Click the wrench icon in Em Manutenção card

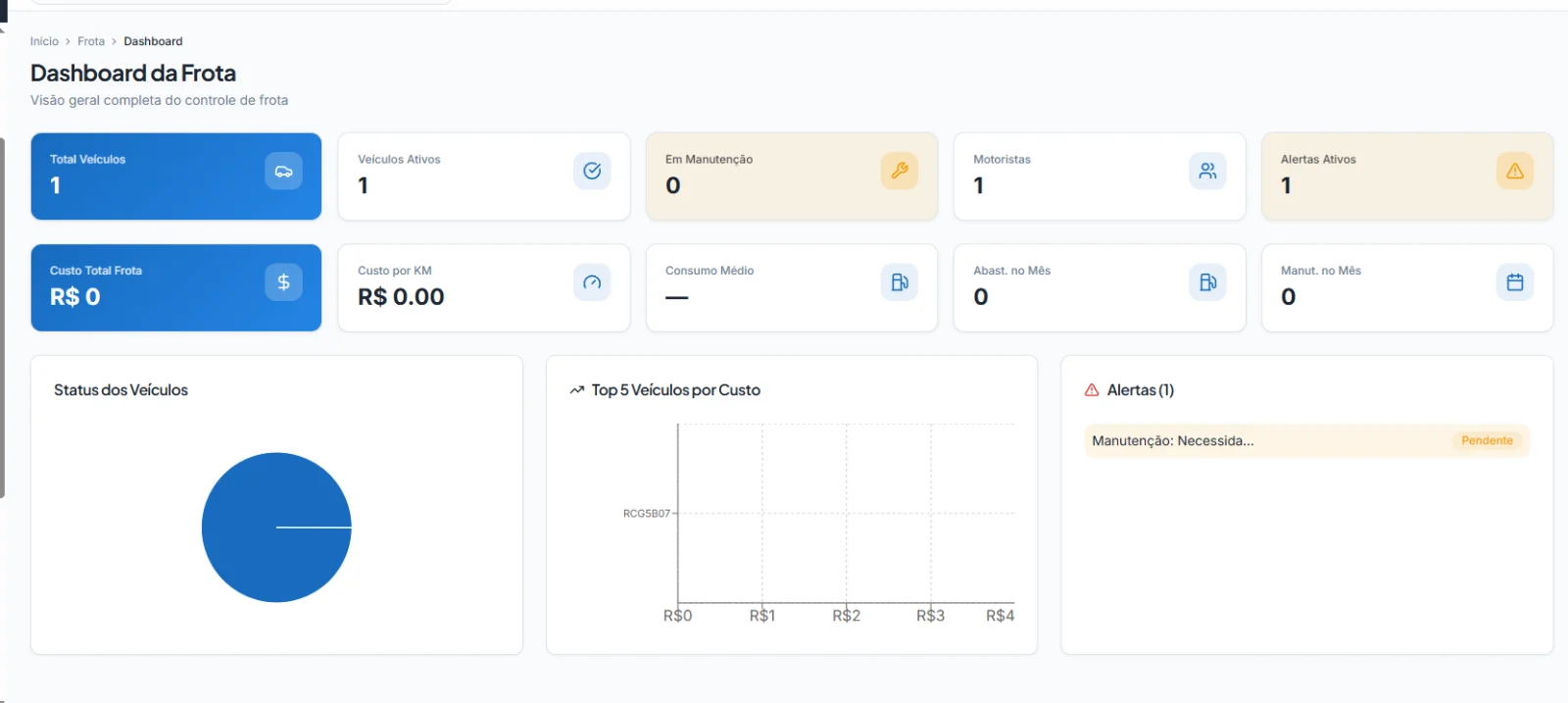click(900, 171)
